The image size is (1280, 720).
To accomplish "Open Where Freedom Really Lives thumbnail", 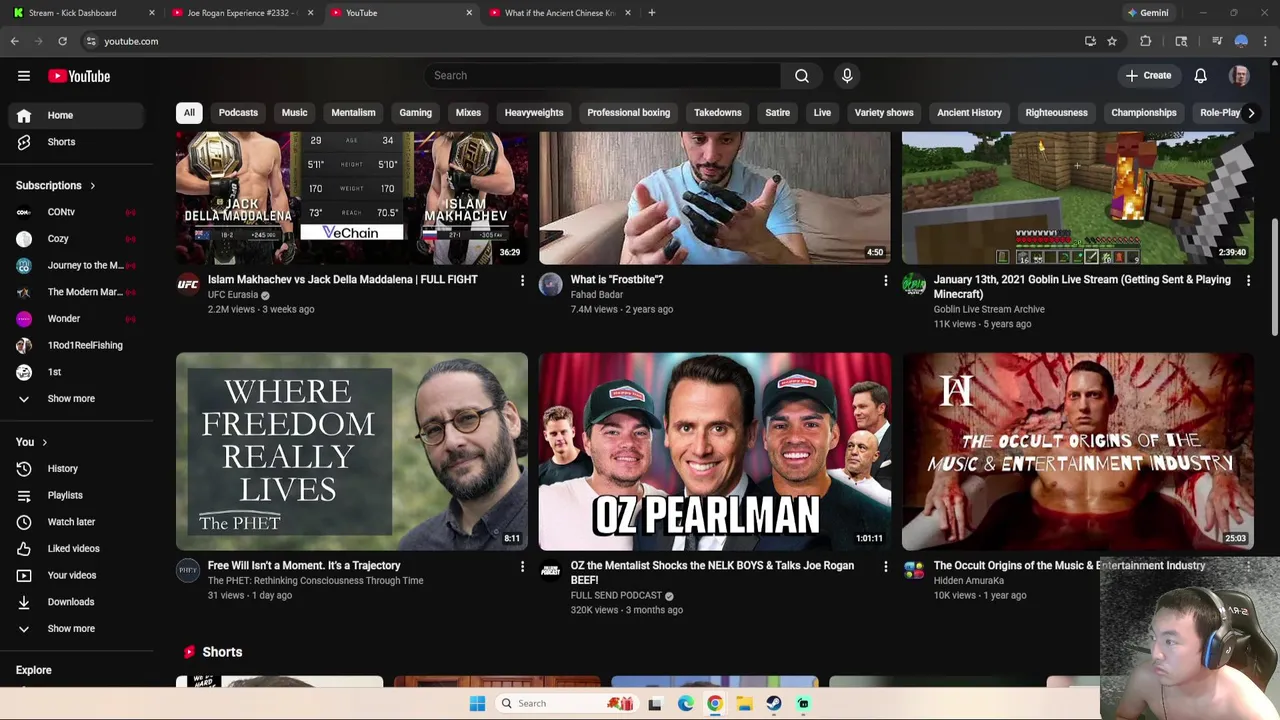I will 352,451.
